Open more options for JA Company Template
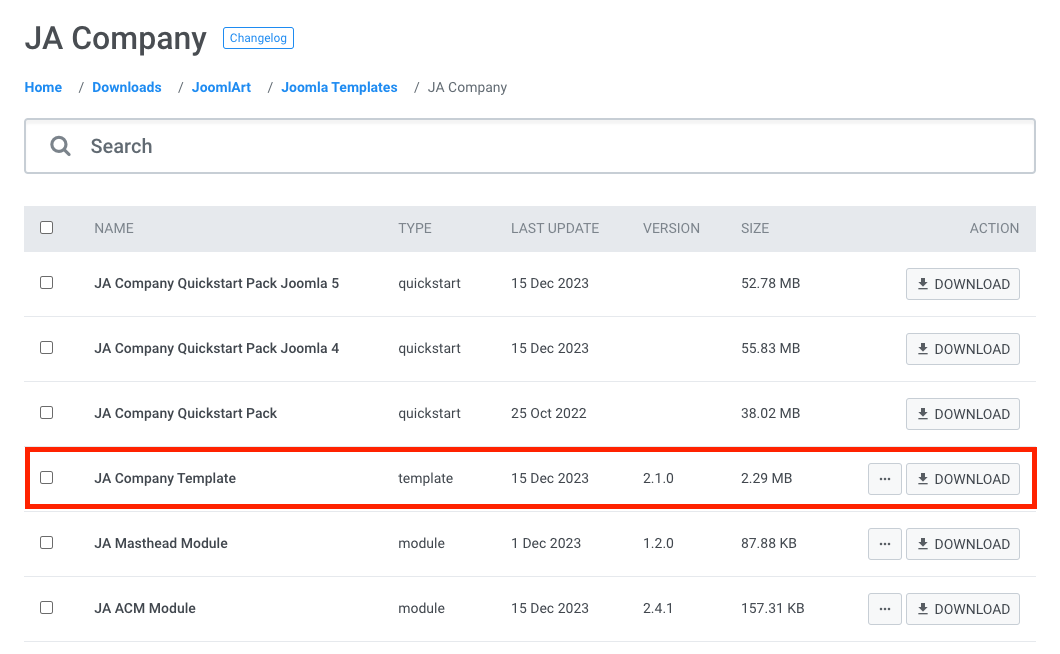Viewport: 1060px width, 654px height. click(884, 479)
